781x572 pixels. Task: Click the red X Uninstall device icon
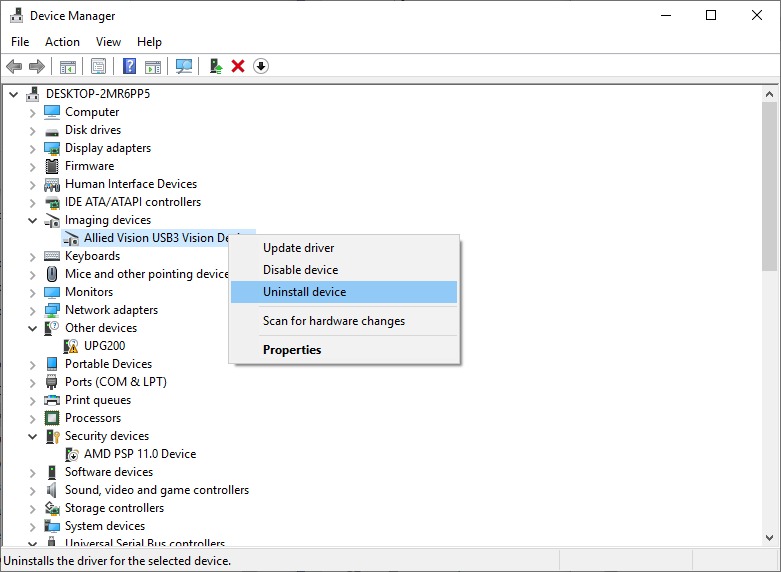pos(238,66)
